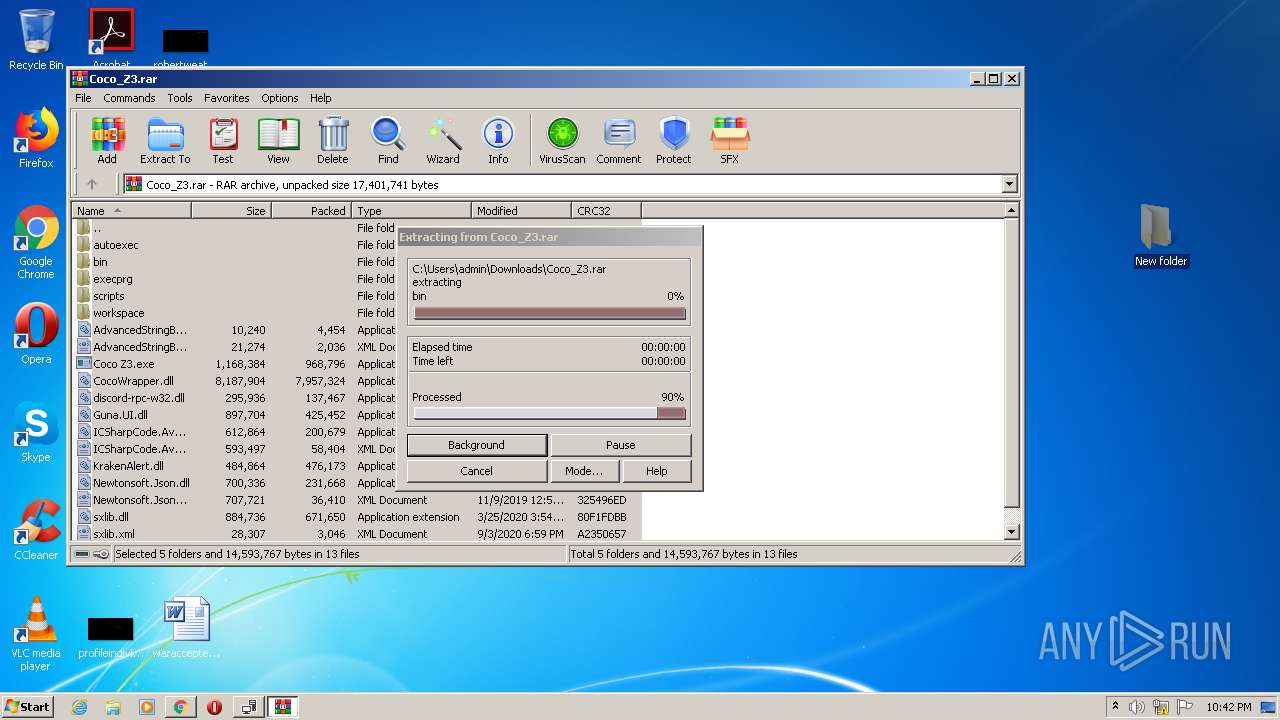Open the New folder desktop icon
The height and width of the screenshot is (720, 1280).
(x=1160, y=236)
